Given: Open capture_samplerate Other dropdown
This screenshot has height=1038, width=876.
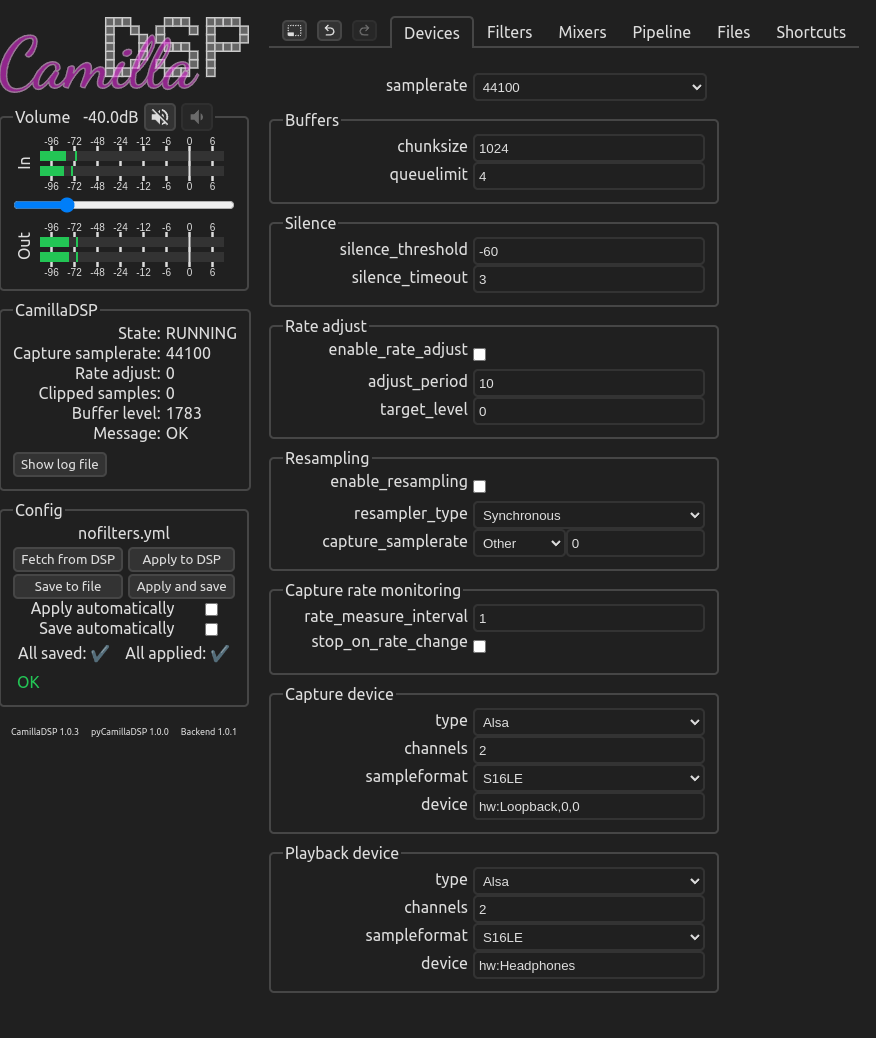Looking at the screenshot, I should pyautogui.click(x=519, y=543).
